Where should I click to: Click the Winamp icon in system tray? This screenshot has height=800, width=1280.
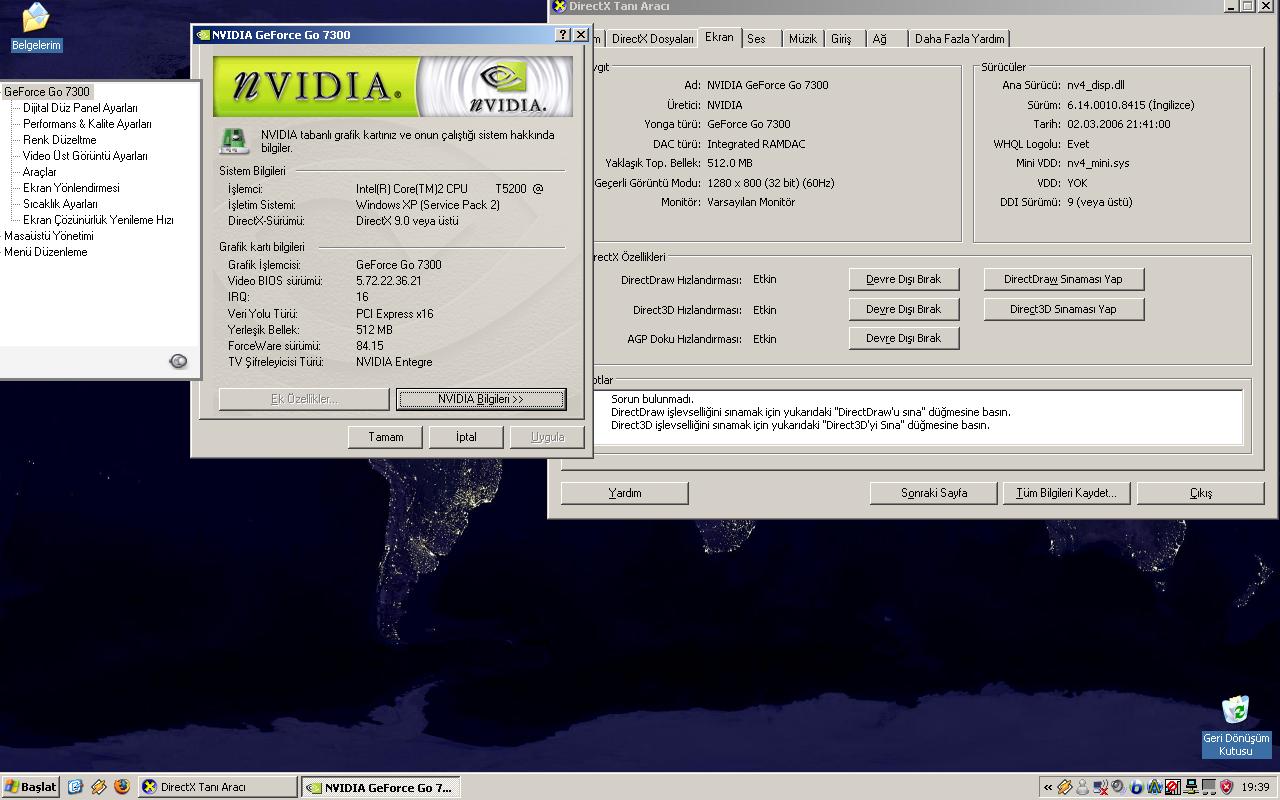[1065, 787]
